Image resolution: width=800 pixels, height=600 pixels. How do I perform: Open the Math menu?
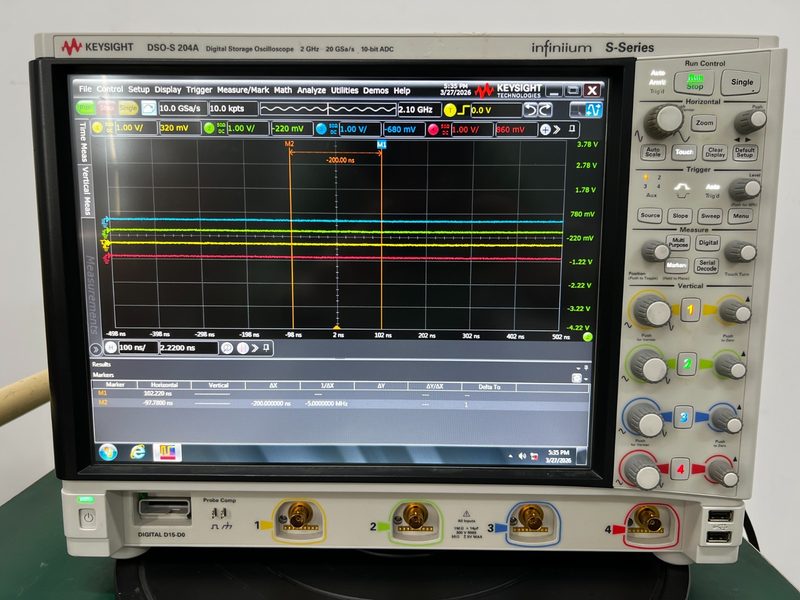pos(283,90)
